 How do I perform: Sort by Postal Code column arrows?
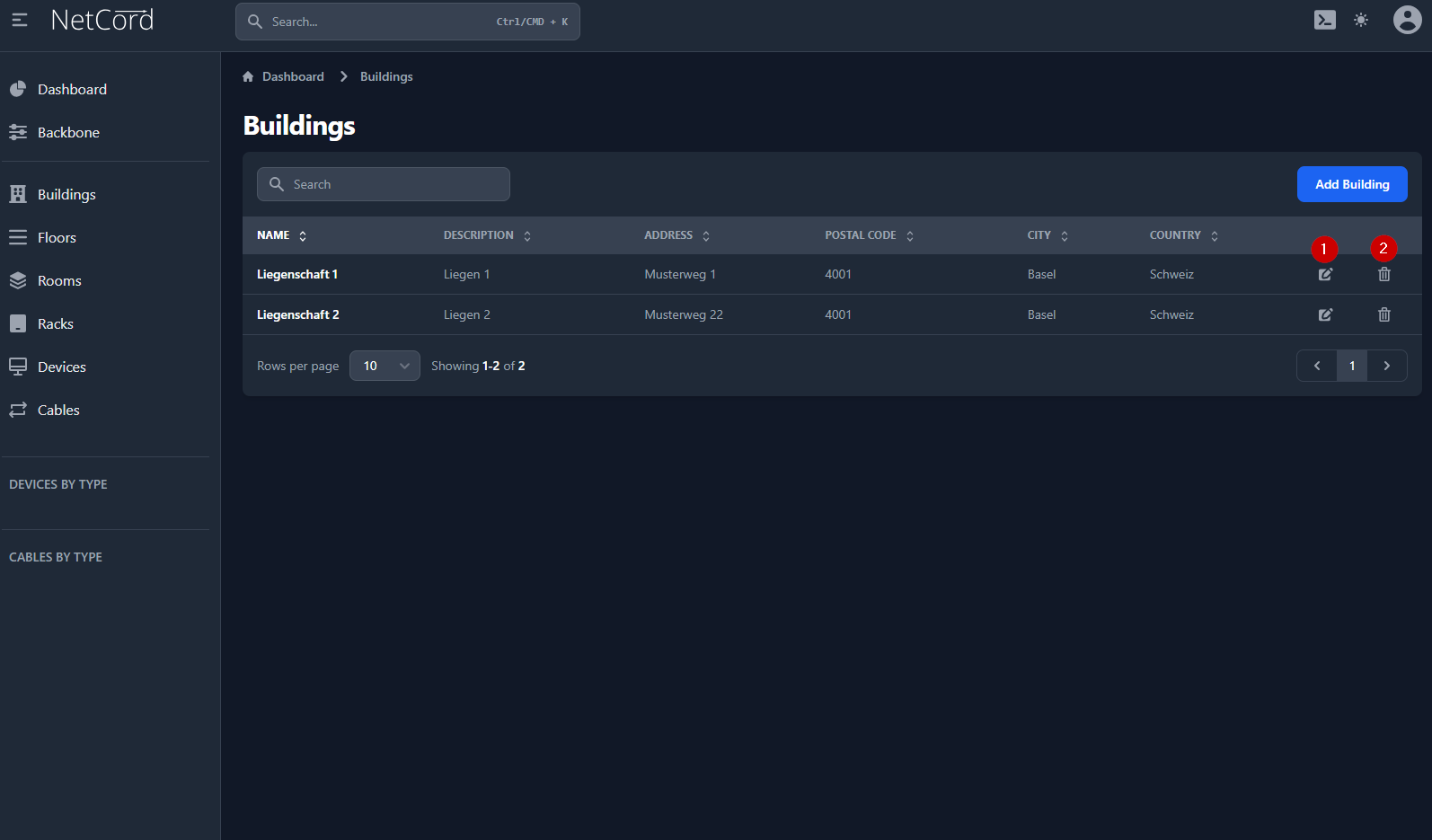tap(910, 236)
